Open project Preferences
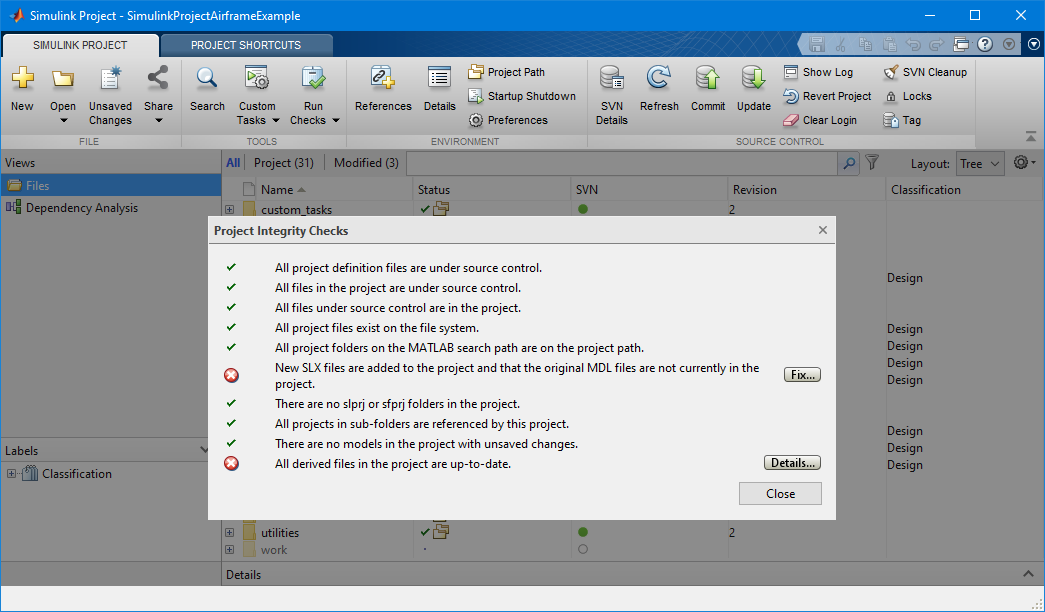This screenshot has width=1045, height=612. tap(508, 120)
